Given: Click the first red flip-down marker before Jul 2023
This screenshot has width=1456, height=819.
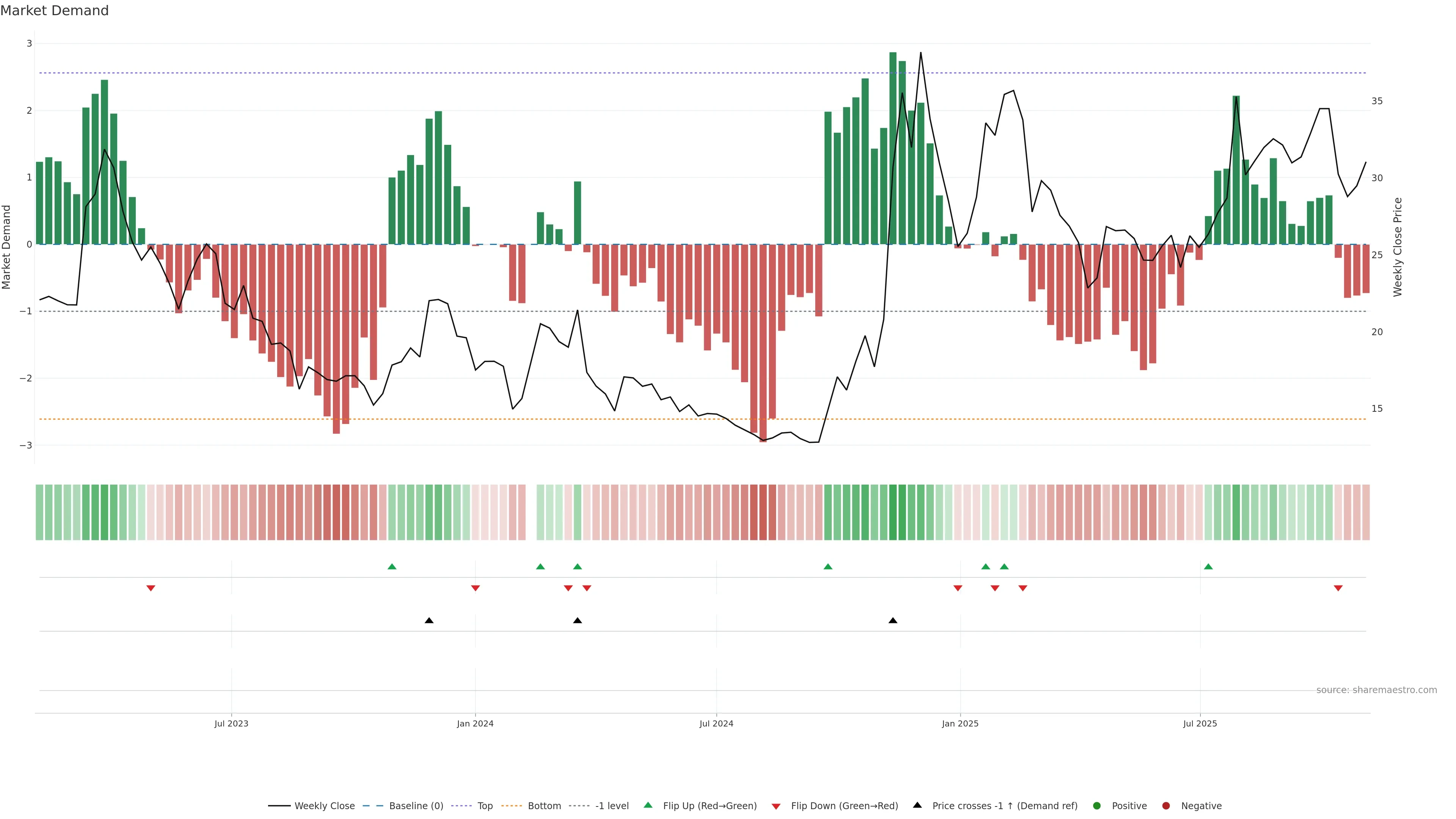Looking at the screenshot, I should 151,588.
